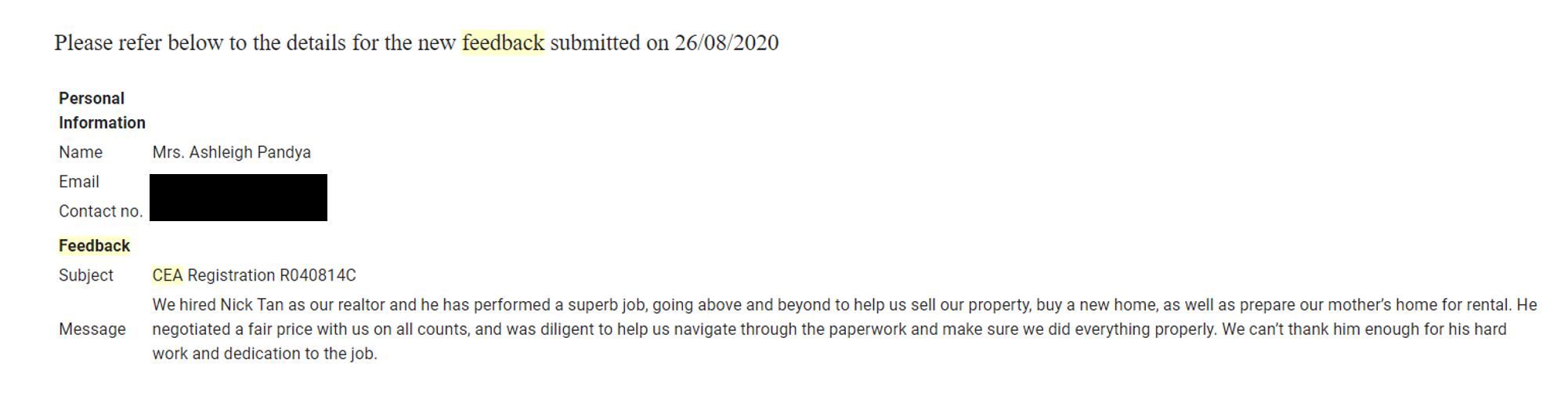
Task: Click the Subject field label
Action: (86, 275)
